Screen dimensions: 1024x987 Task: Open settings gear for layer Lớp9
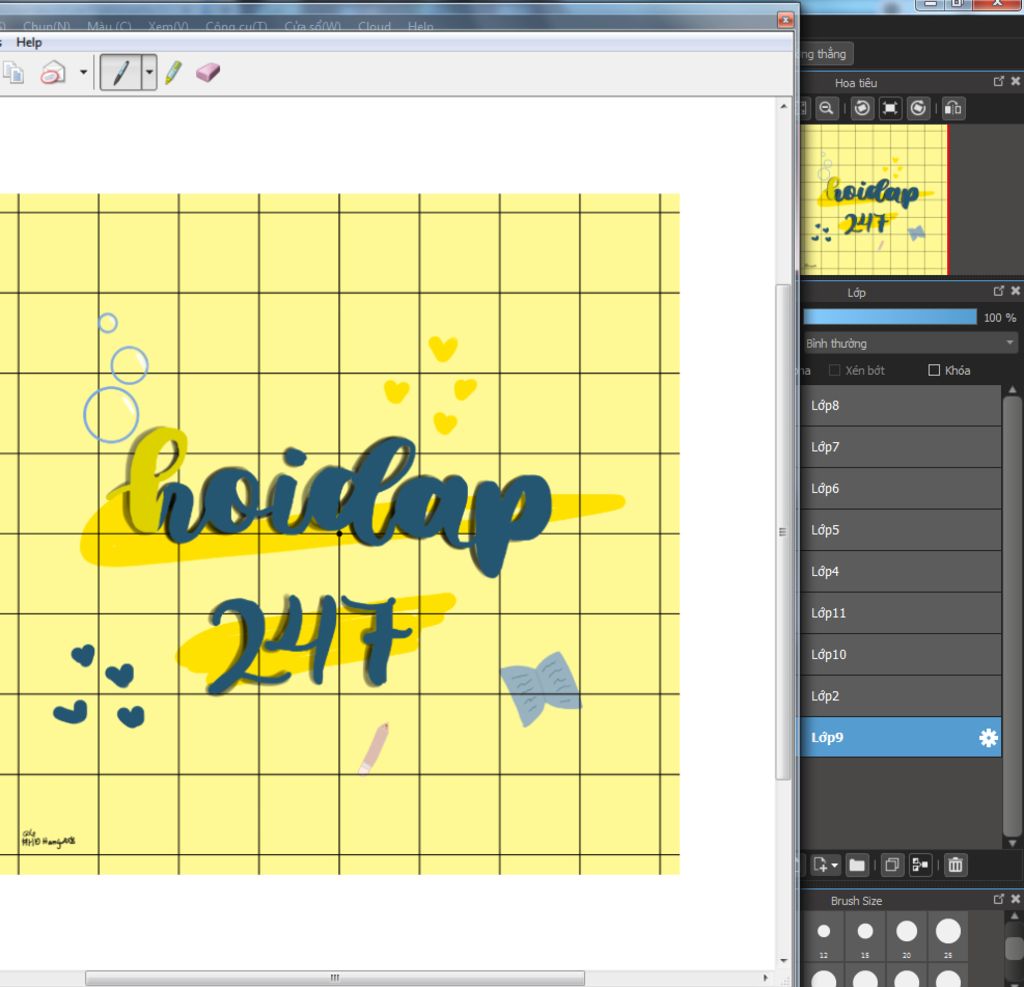tap(988, 737)
